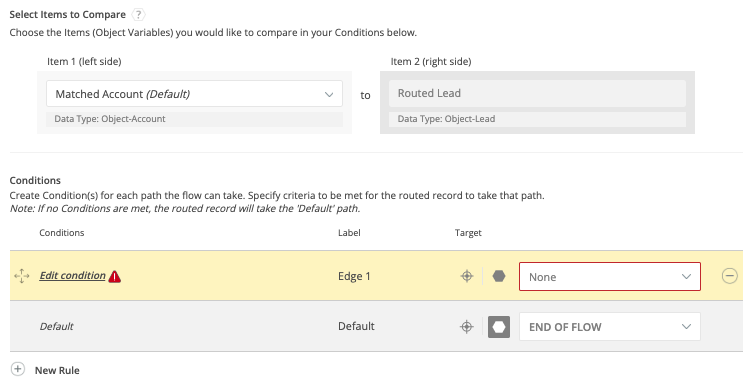Click the Default label in Label column
The image size is (755, 386).
pos(356,326)
